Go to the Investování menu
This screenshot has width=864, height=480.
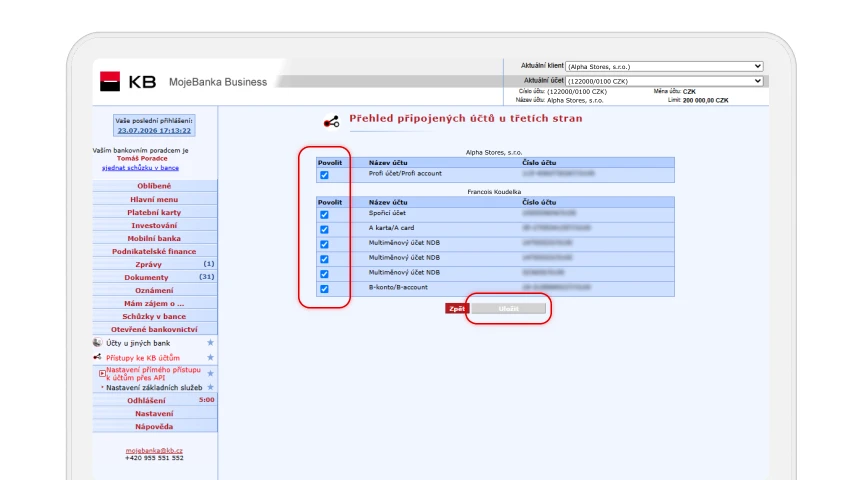click(154, 225)
